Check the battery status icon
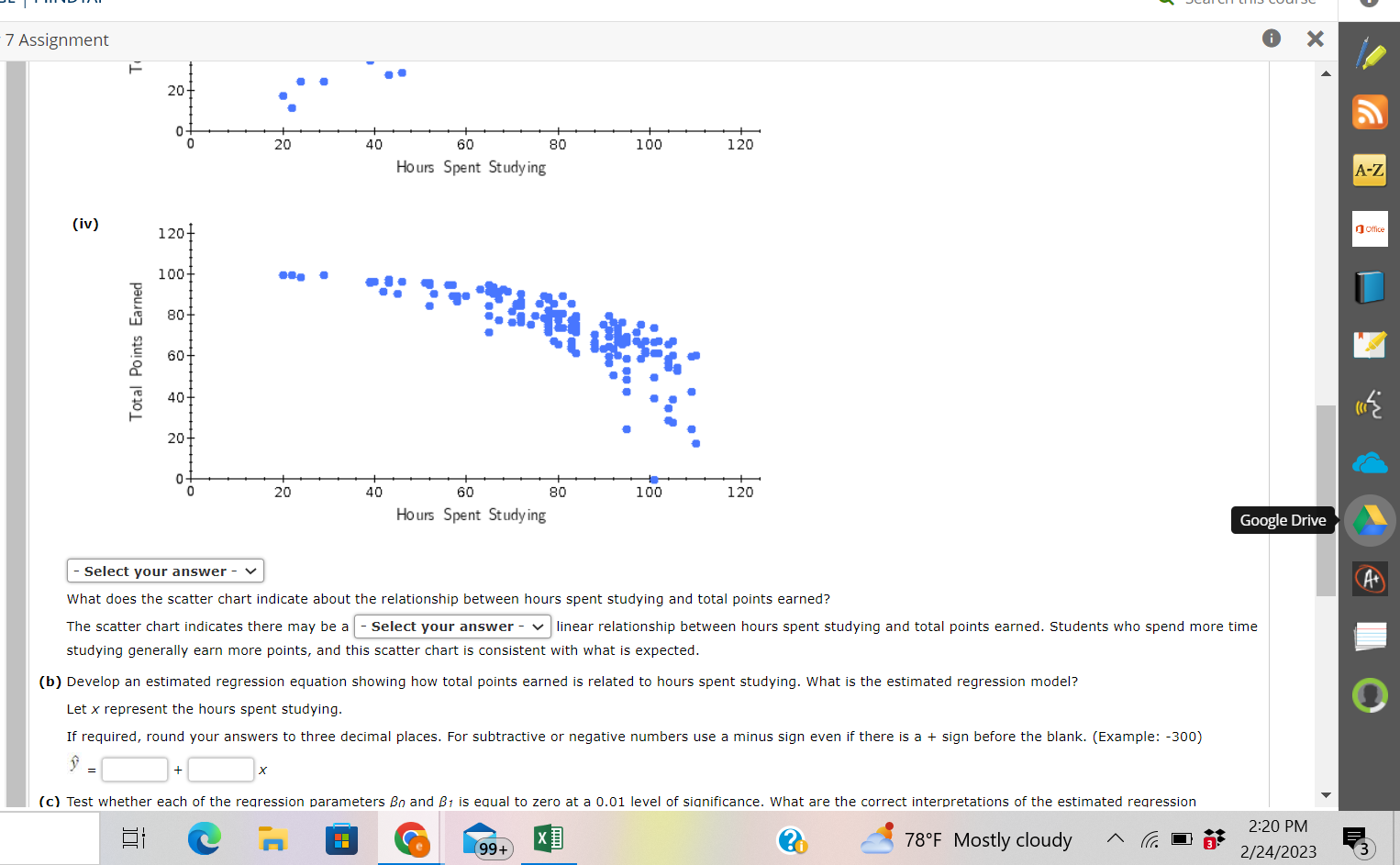 tap(1182, 838)
